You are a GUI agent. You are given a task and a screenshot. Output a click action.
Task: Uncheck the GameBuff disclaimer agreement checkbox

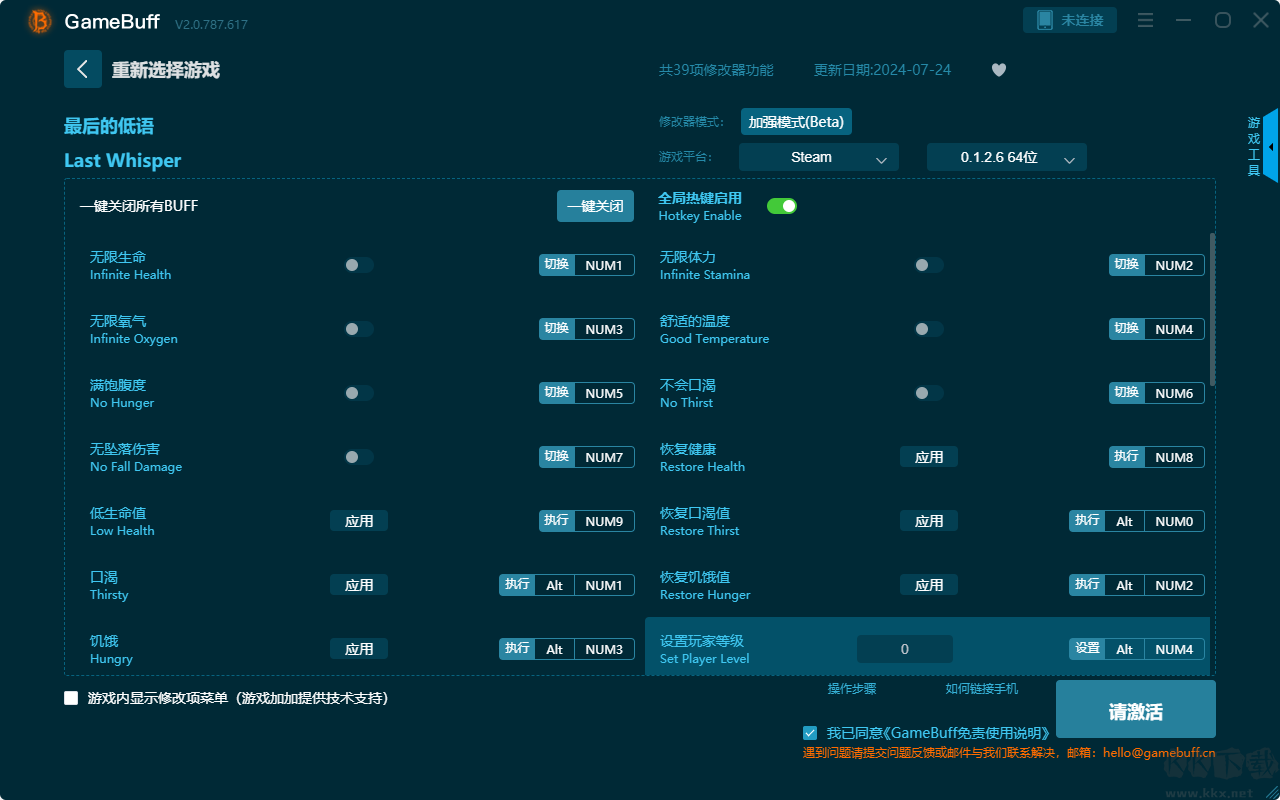pos(810,733)
